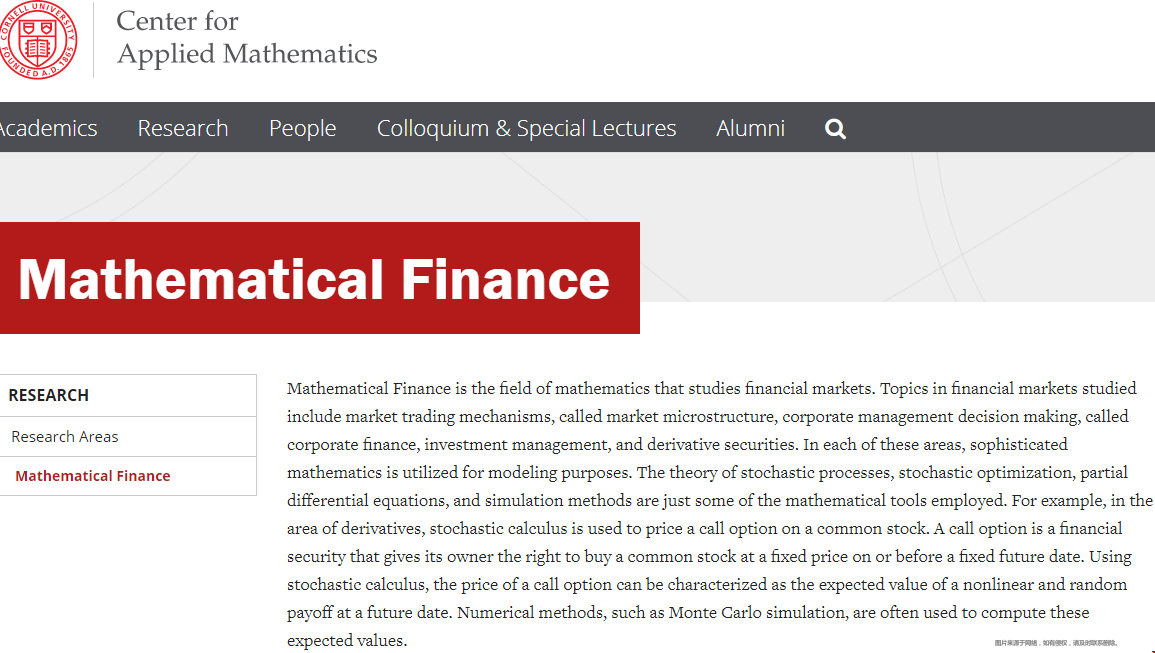The height and width of the screenshot is (653, 1155).
Task: Click the final words 'expected values.'
Action: point(347,640)
